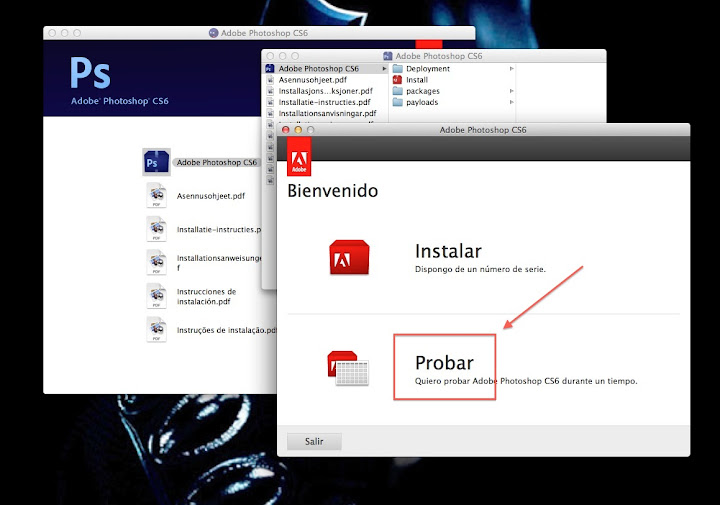Select Installatie-instructies PDF icon in disk window
720x505 pixels.
(x=157, y=229)
